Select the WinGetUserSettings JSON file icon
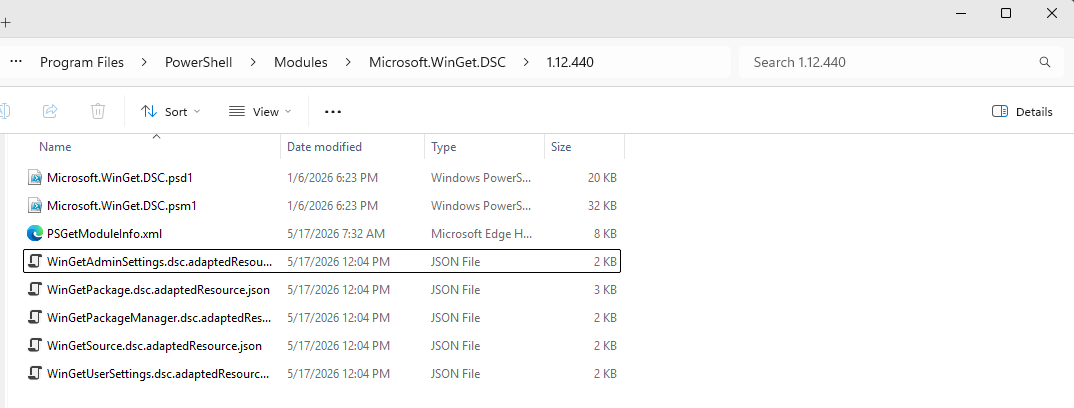 tap(35, 374)
